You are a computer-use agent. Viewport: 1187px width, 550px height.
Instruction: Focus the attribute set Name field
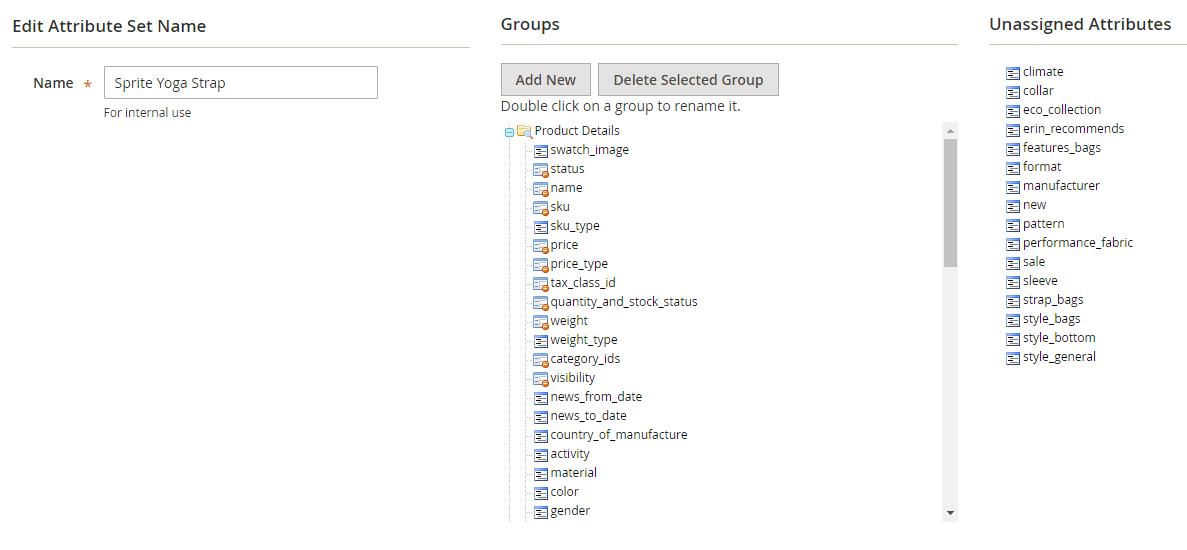tap(241, 82)
